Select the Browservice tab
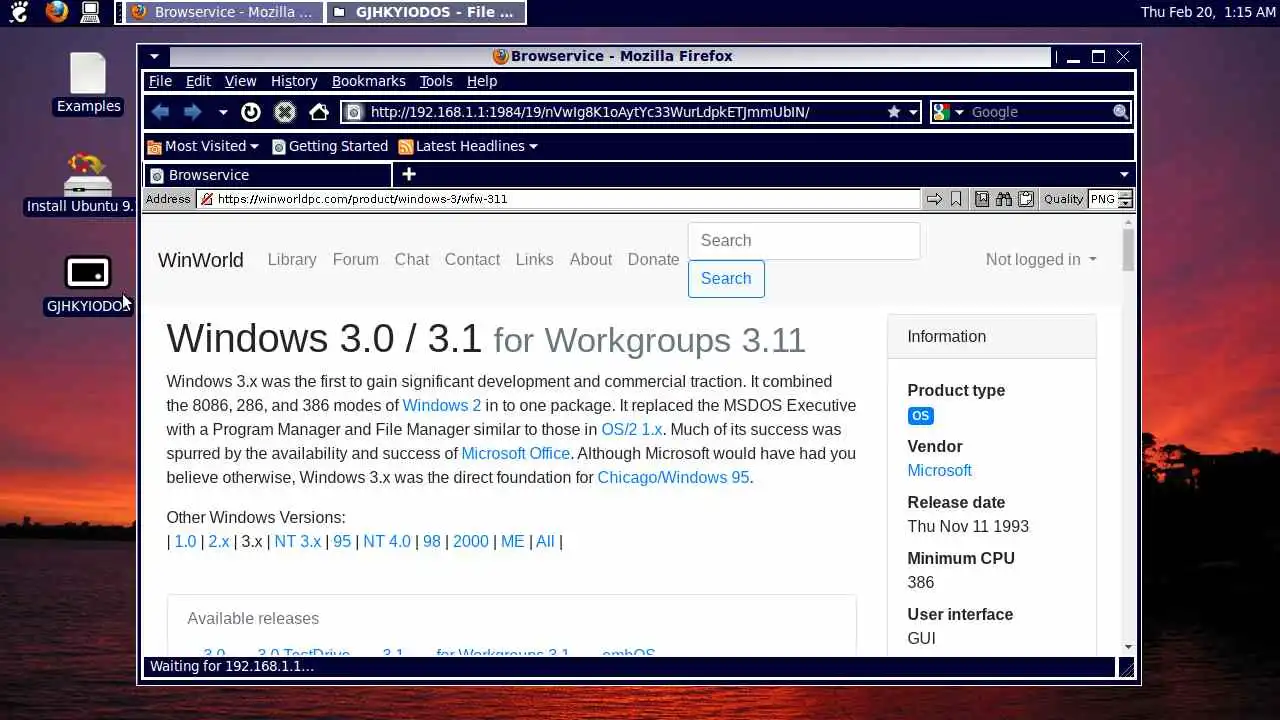Image resolution: width=1280 pixels, height=720 pixels. (x=268, y=175)
